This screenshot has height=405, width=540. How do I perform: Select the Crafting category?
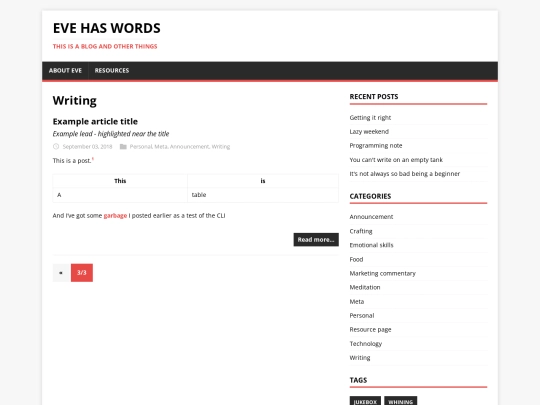(361, 231)
